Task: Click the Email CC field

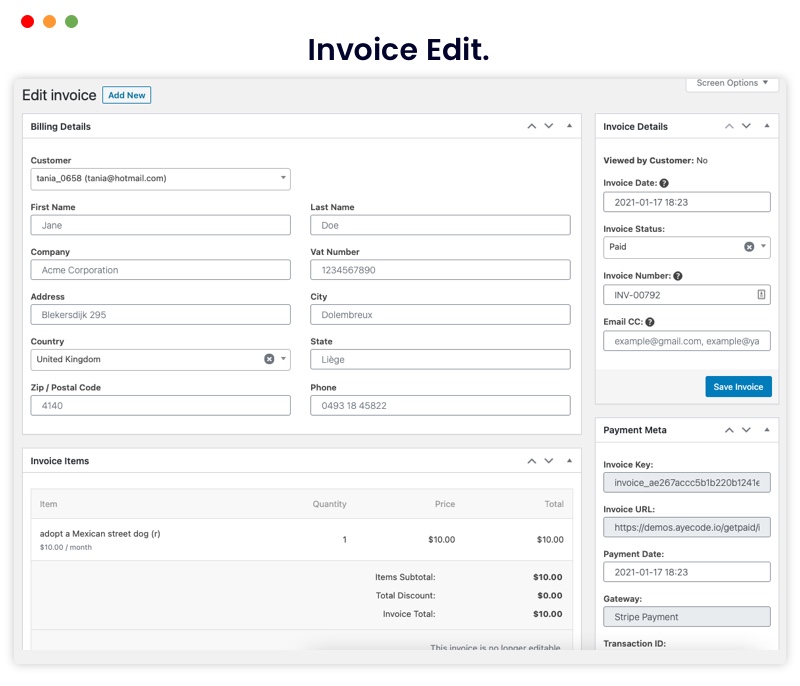Action: pos(687,341)
